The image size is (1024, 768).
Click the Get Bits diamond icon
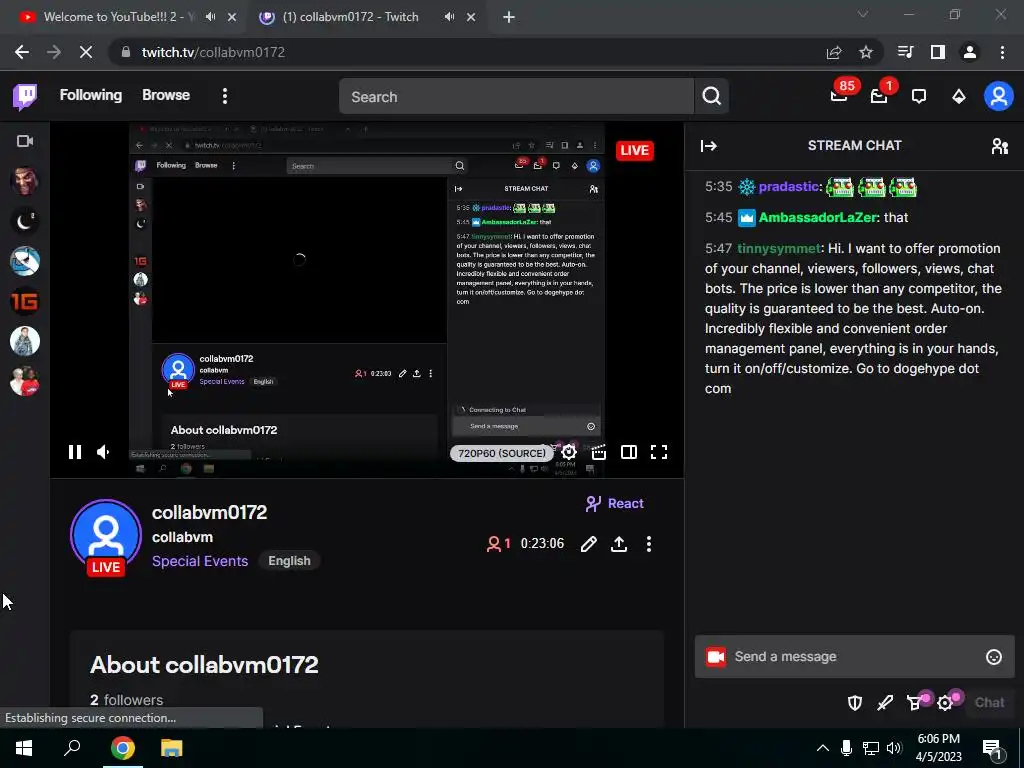coord(959,97)
